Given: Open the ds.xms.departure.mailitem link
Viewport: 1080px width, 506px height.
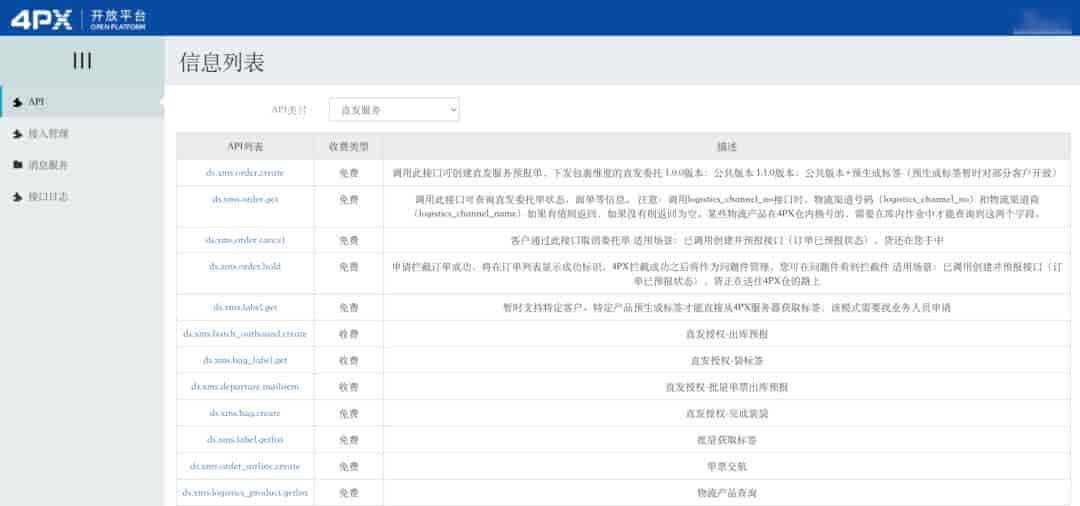Looking at the screenshot, I should click(x=245, y=387).
